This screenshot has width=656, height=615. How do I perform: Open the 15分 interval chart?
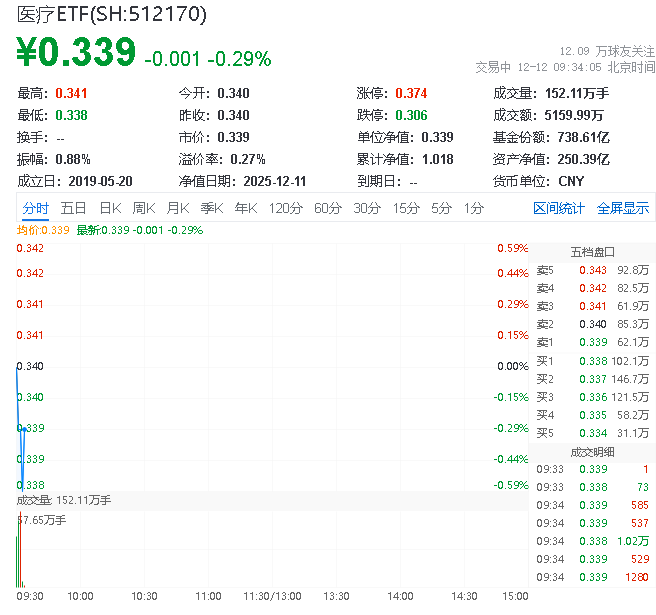pyautogui.click(x=406, y=208)
